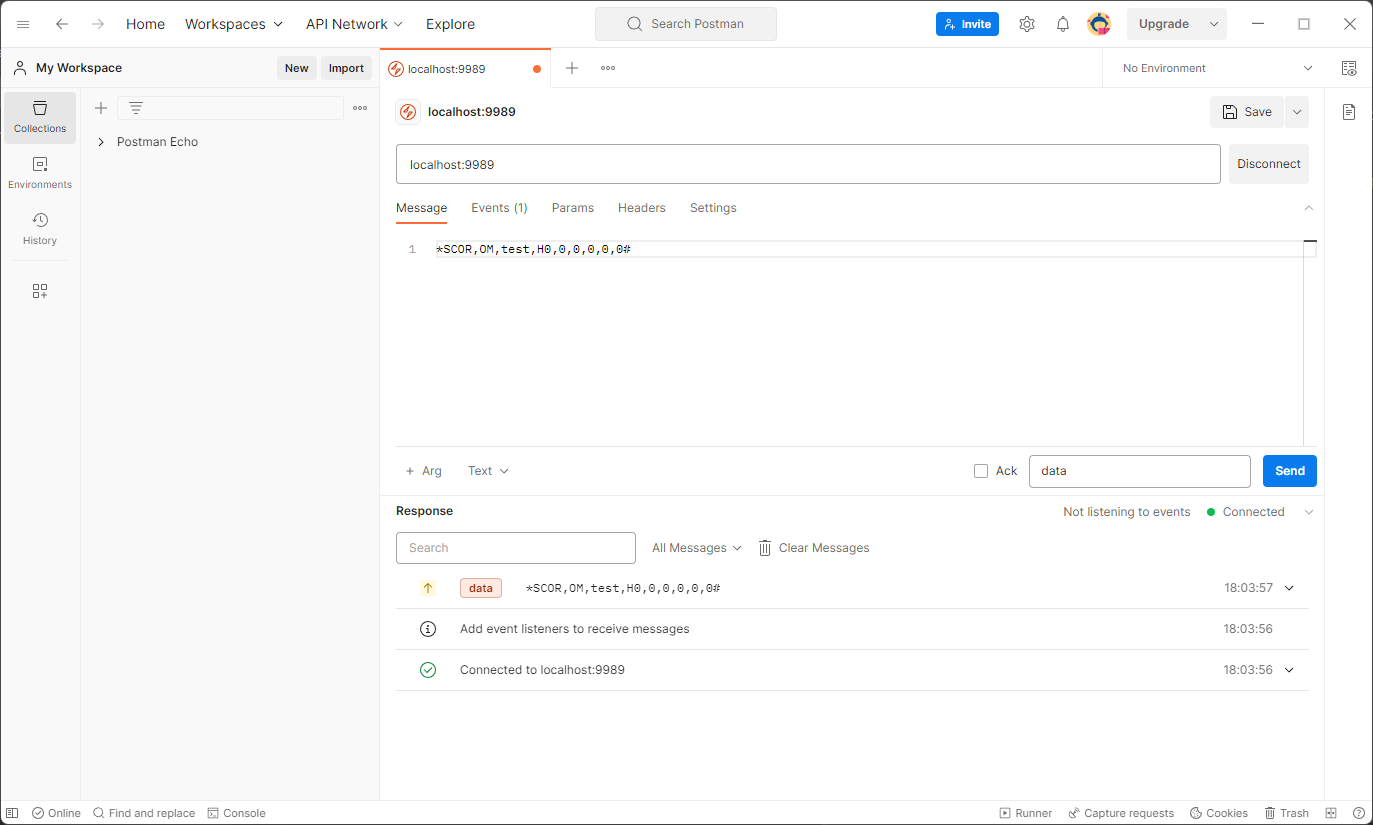This screenshot has width=1373, height=825.
Task: Open the History sidebar panel
Action: click(x=40, y=229)
